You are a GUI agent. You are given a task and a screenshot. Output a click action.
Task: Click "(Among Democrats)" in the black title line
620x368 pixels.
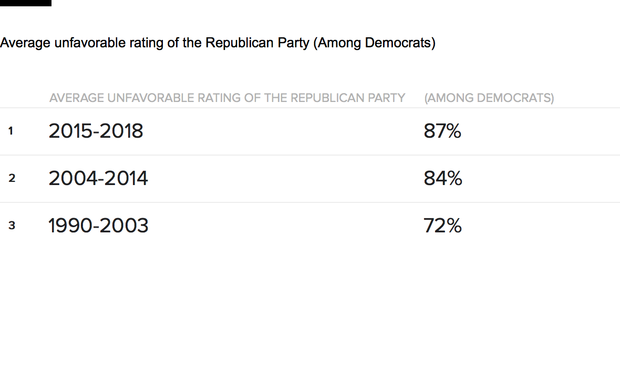point(374,43)
